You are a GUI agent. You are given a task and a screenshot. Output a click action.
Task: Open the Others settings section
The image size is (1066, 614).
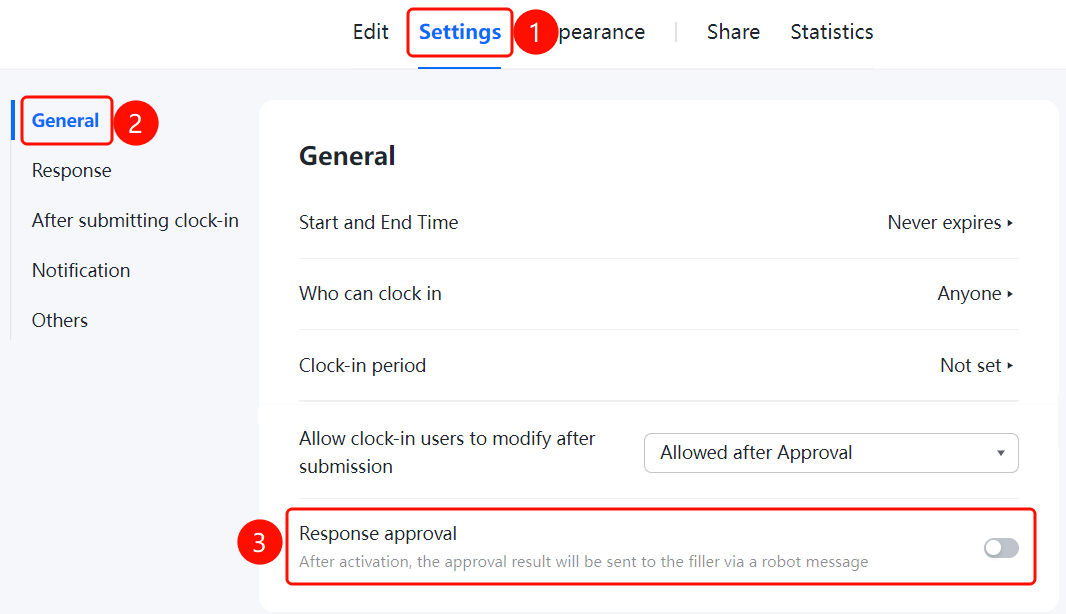(x=60, y=320)
